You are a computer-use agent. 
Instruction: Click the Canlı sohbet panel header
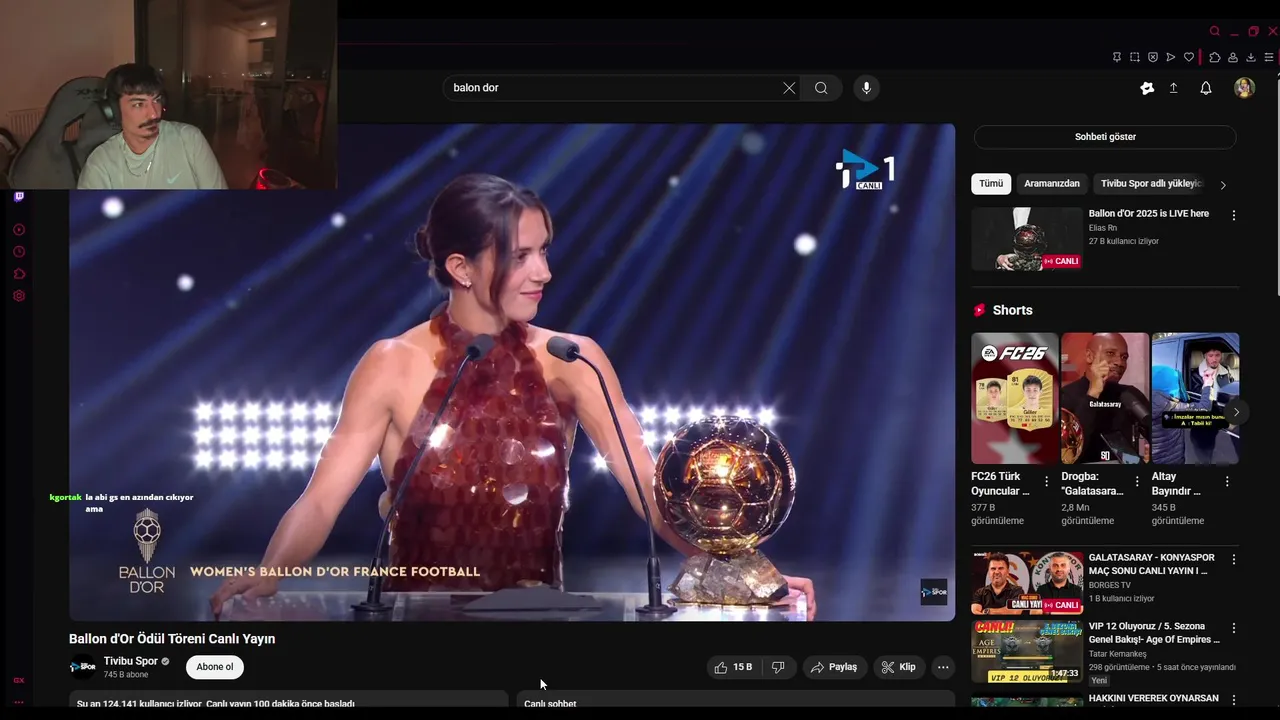pyautogui.click(x=550, y=703)
